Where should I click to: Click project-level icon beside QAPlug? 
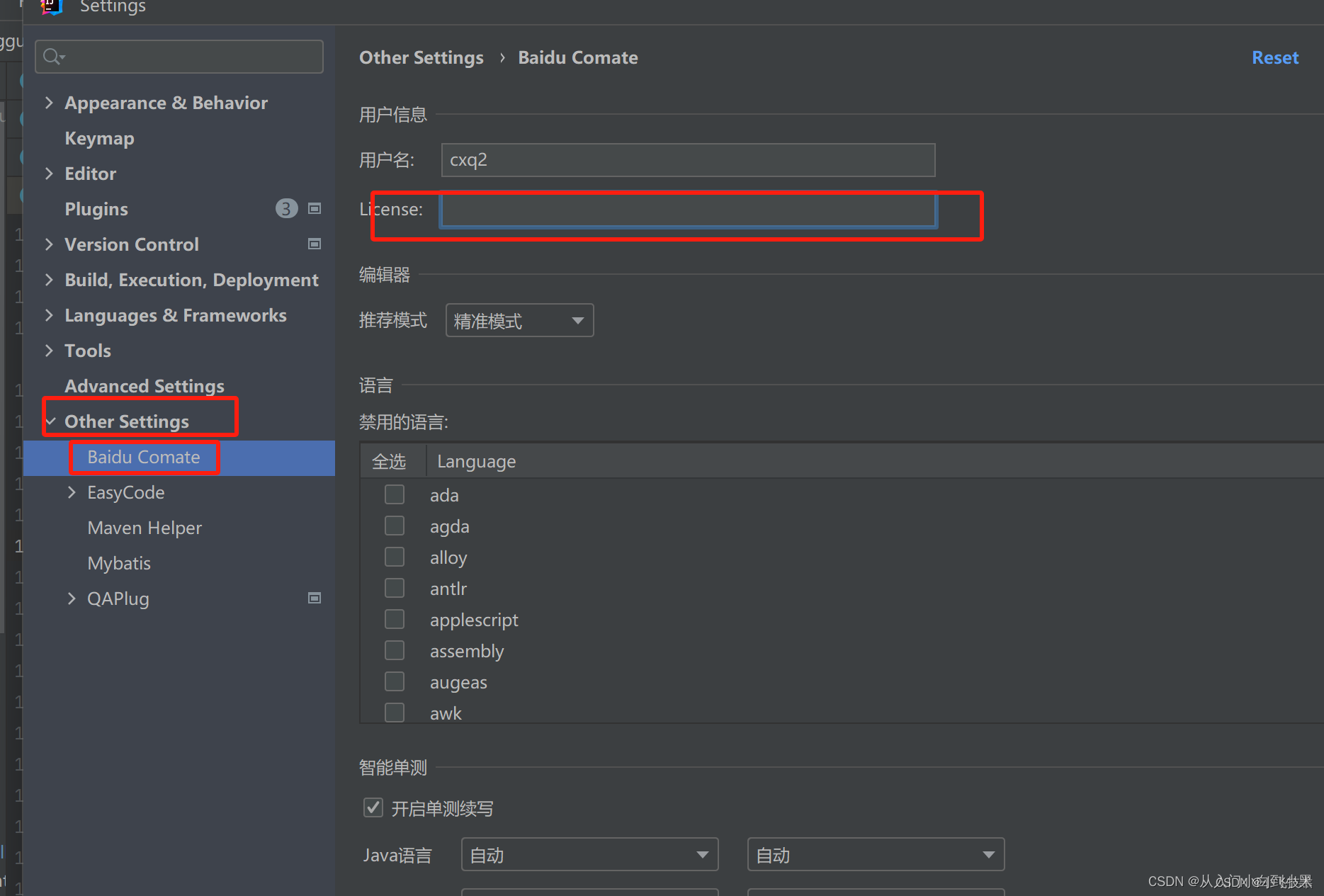(315, 598)
